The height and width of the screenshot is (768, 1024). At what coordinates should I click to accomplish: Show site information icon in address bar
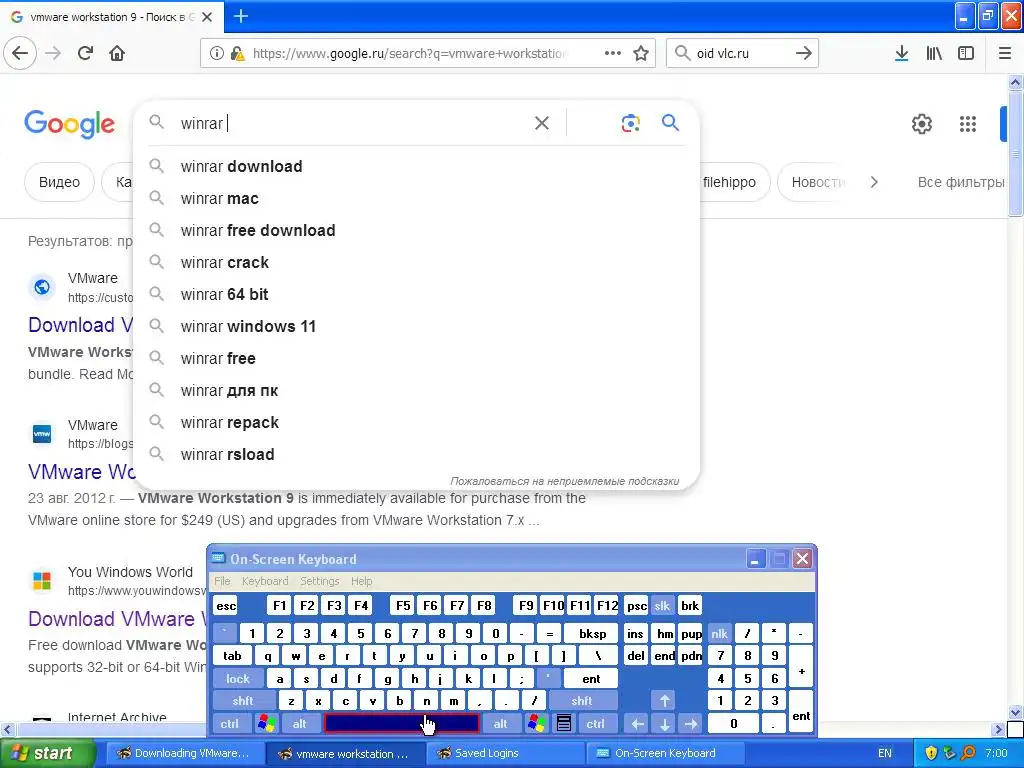point(217,54)
